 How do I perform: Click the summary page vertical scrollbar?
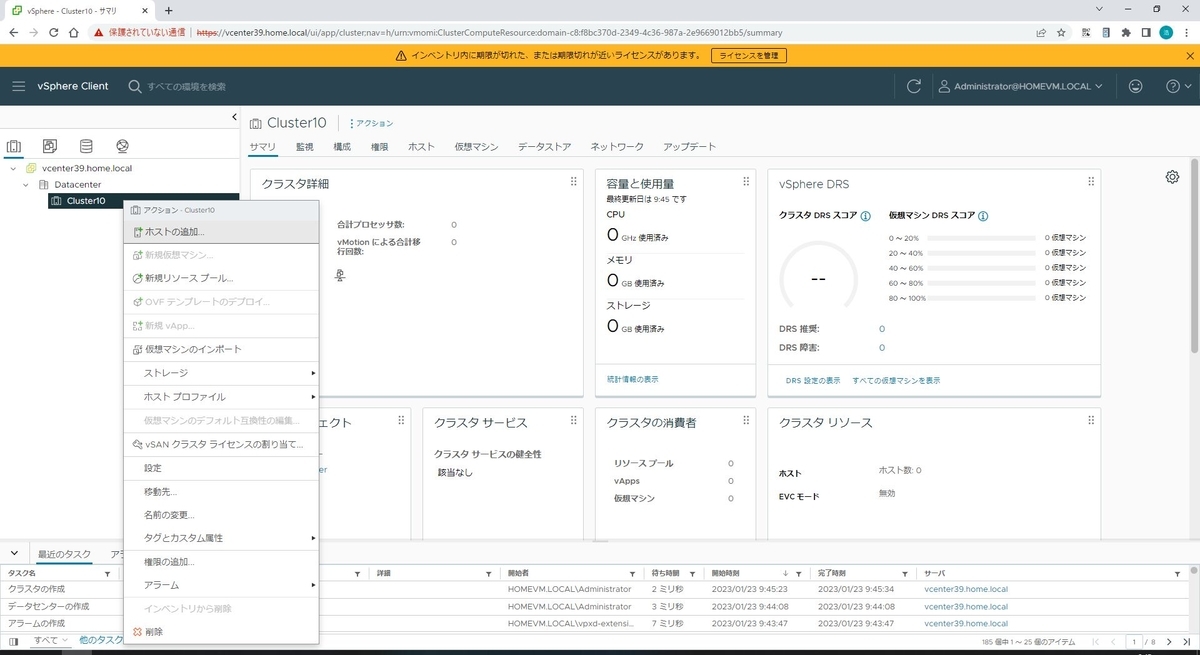click(x=1194, y=255)
